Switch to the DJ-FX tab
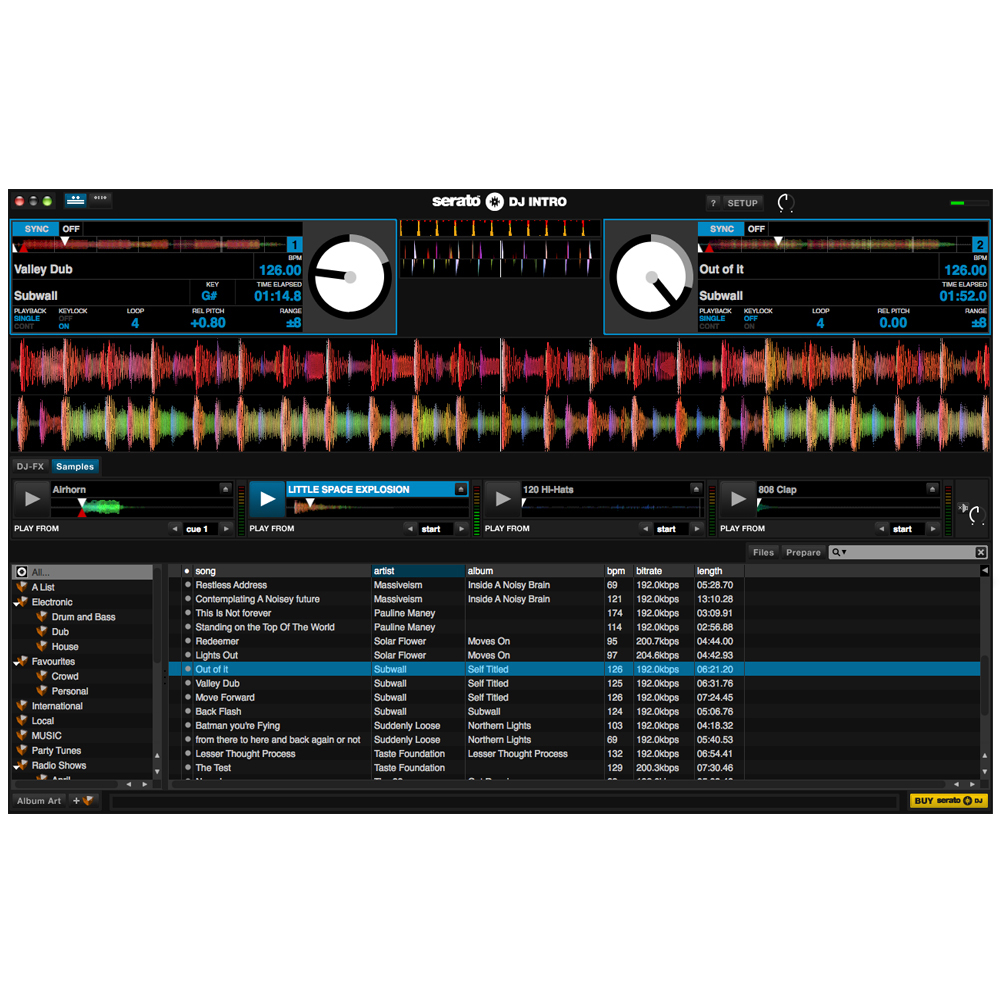1000x1000 pixels. [30, 466]
